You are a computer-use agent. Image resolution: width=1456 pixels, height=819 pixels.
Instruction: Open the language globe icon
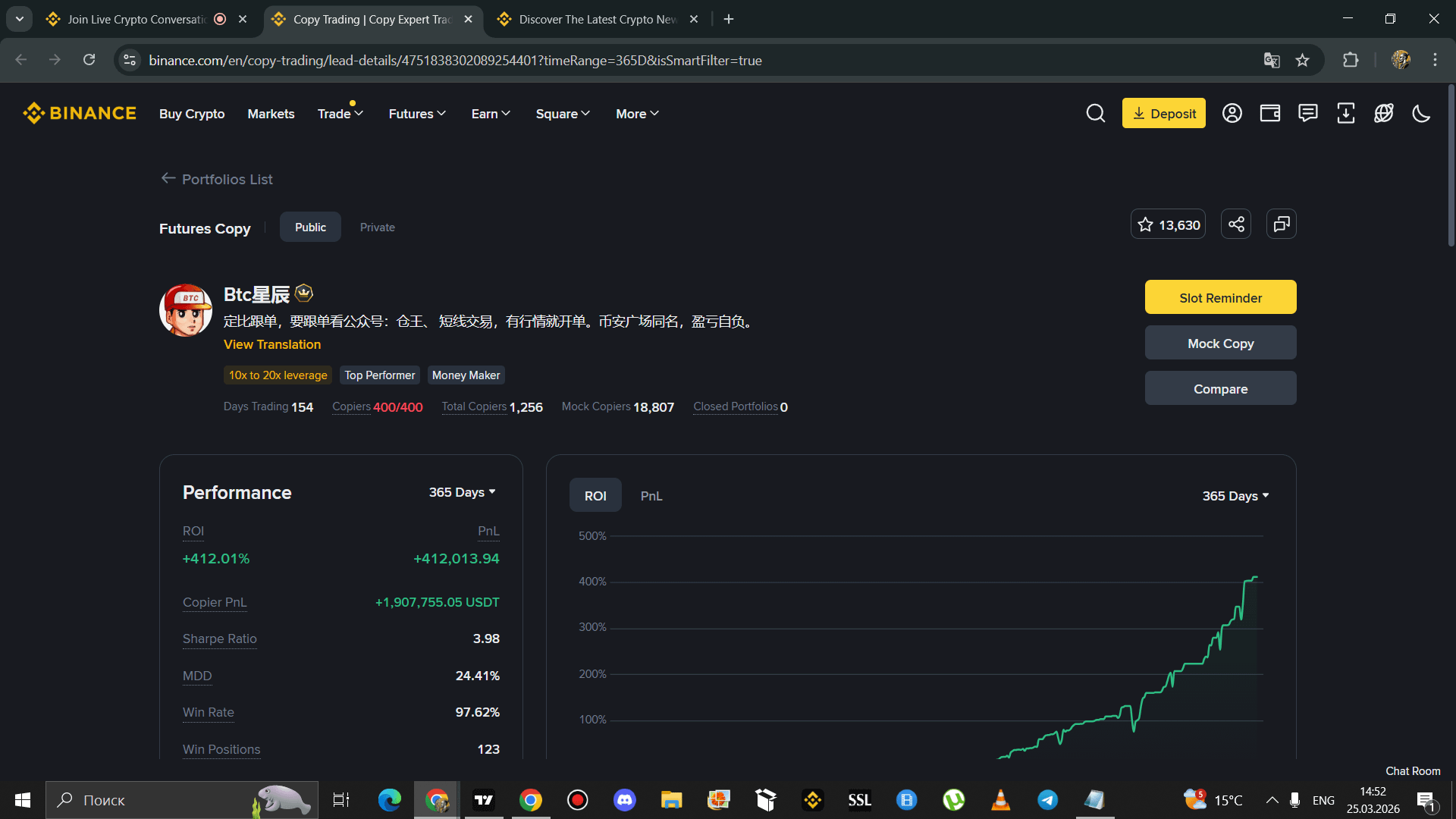[1383, 113]
